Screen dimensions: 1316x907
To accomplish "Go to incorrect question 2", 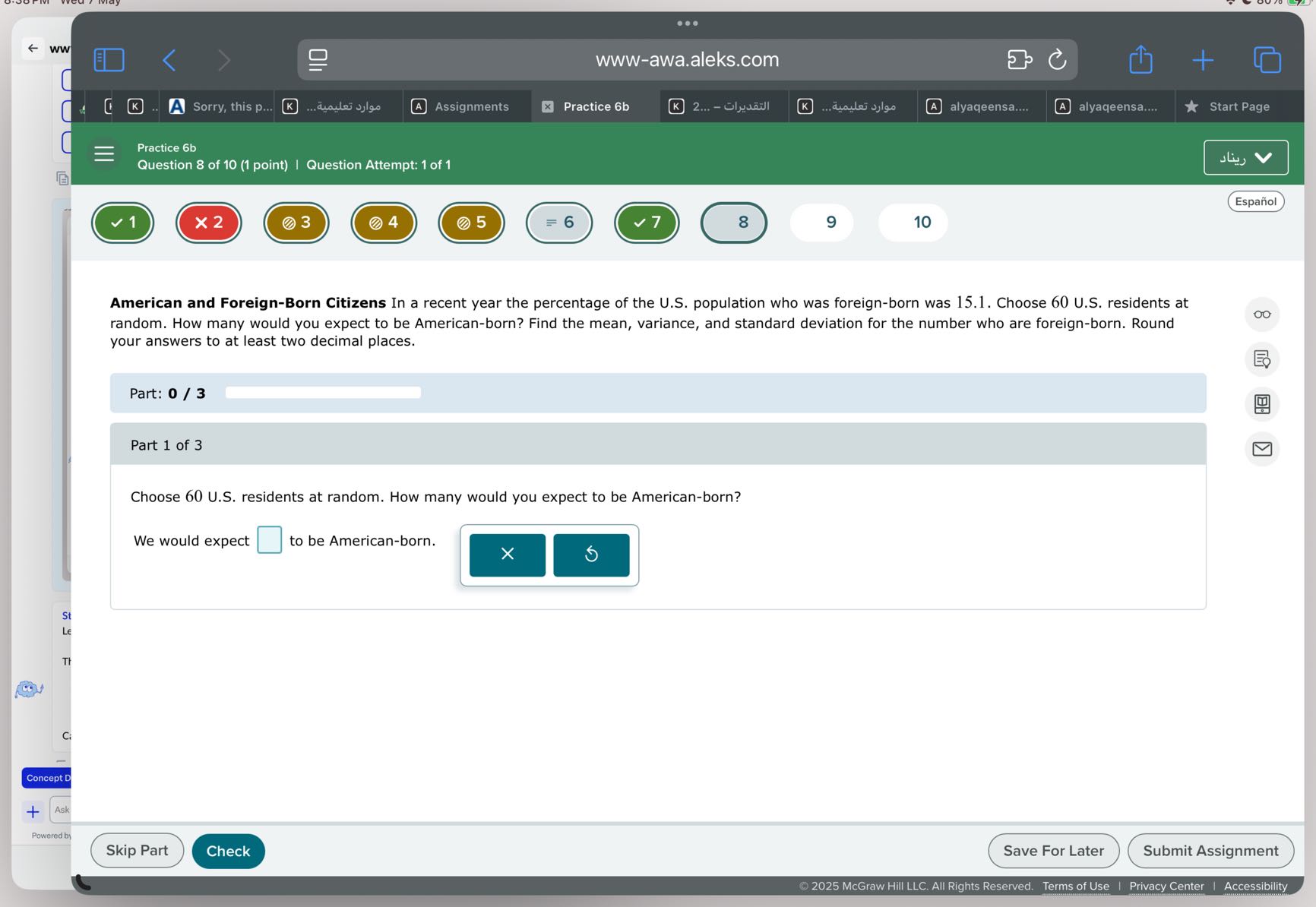I will (x=209, y=223).
